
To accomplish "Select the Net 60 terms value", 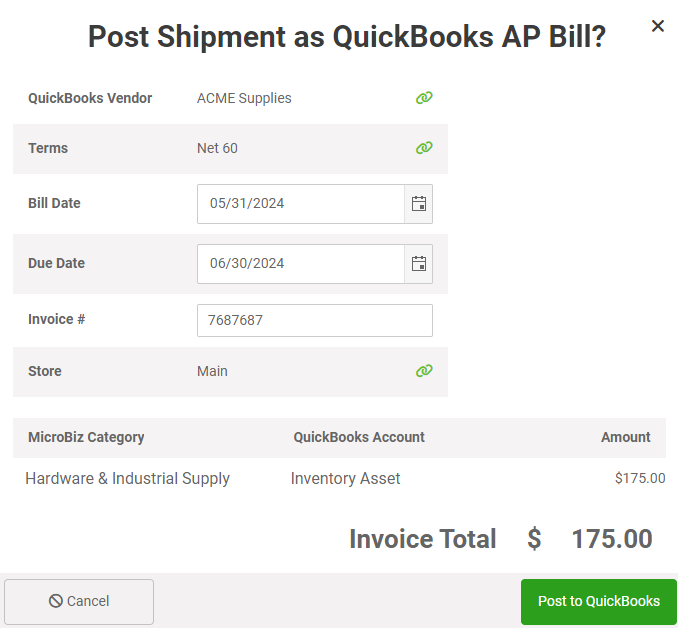I will coord(217,148).
